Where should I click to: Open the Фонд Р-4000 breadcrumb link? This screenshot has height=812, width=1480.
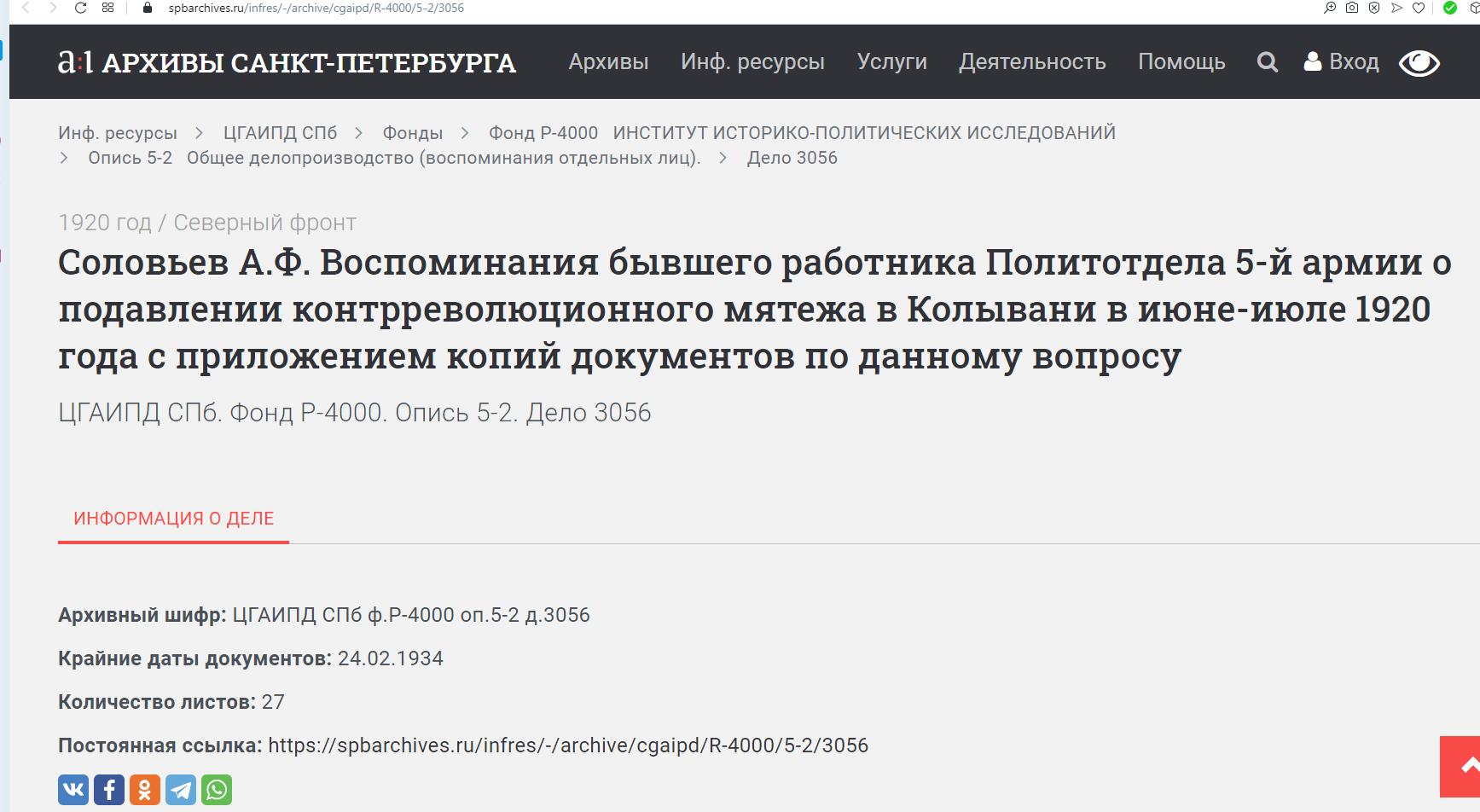(x=543, y=133)
